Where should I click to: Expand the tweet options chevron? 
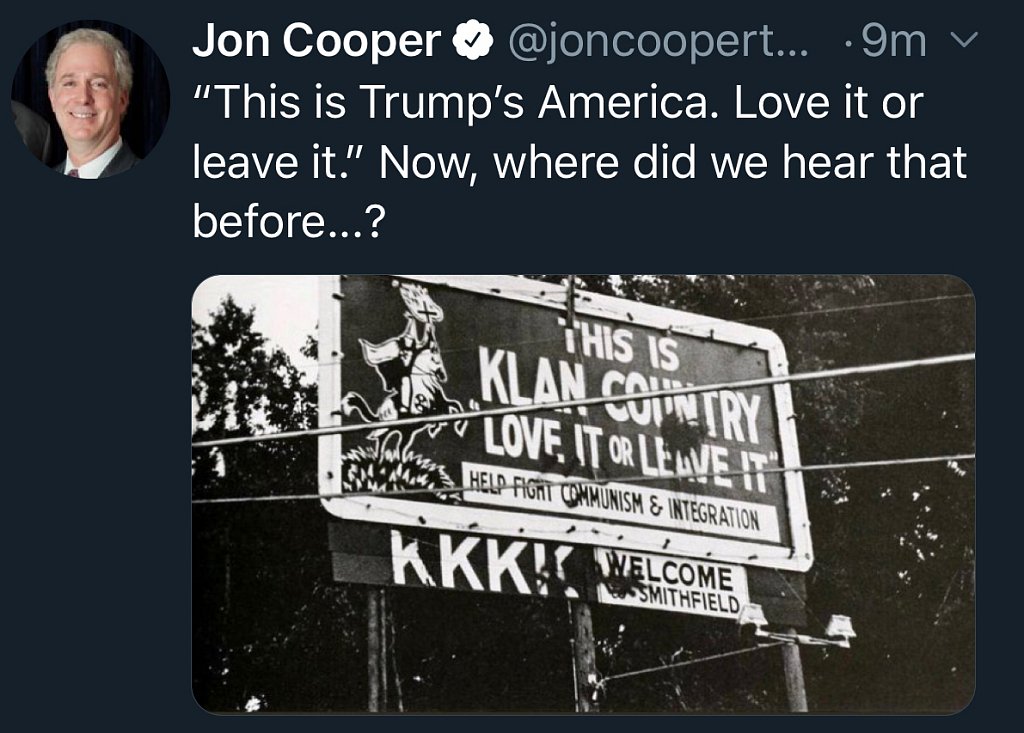[966, 41]
